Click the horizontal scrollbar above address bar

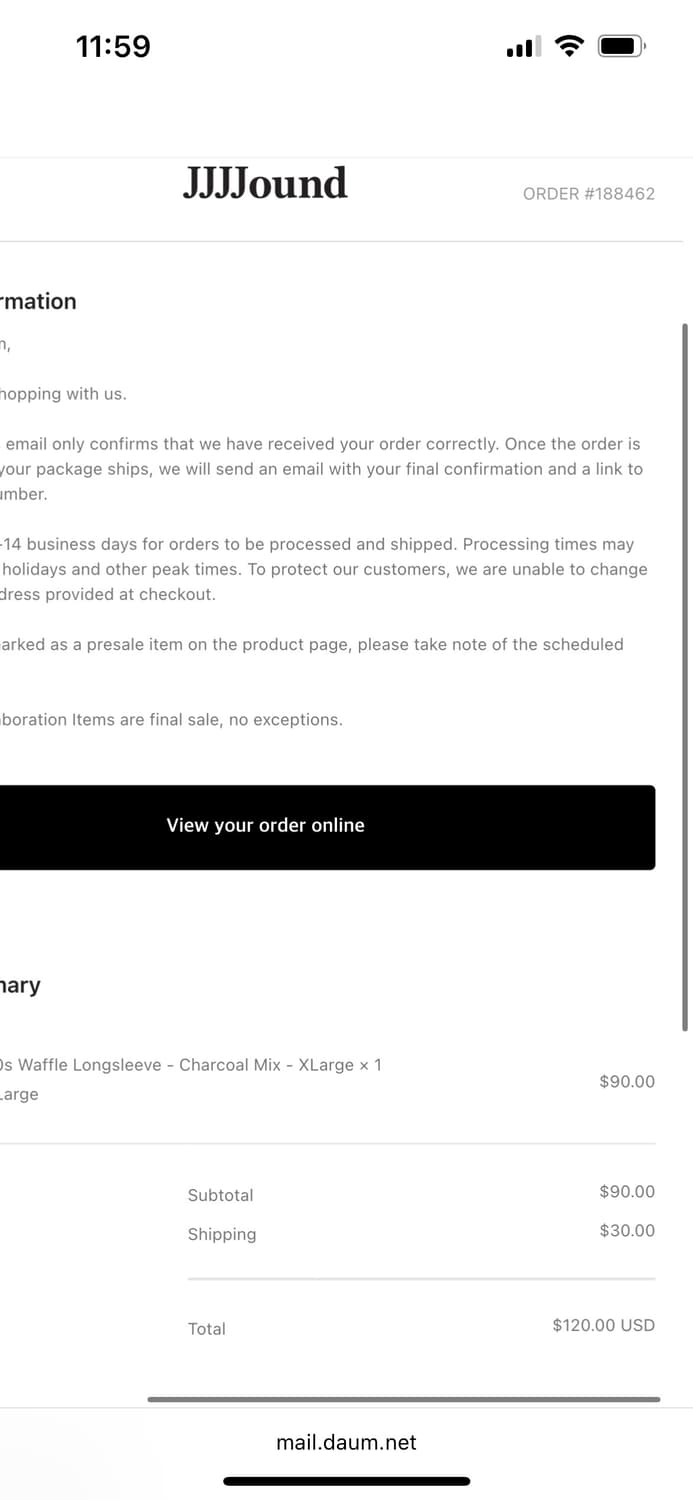[x=403, y=1399]
